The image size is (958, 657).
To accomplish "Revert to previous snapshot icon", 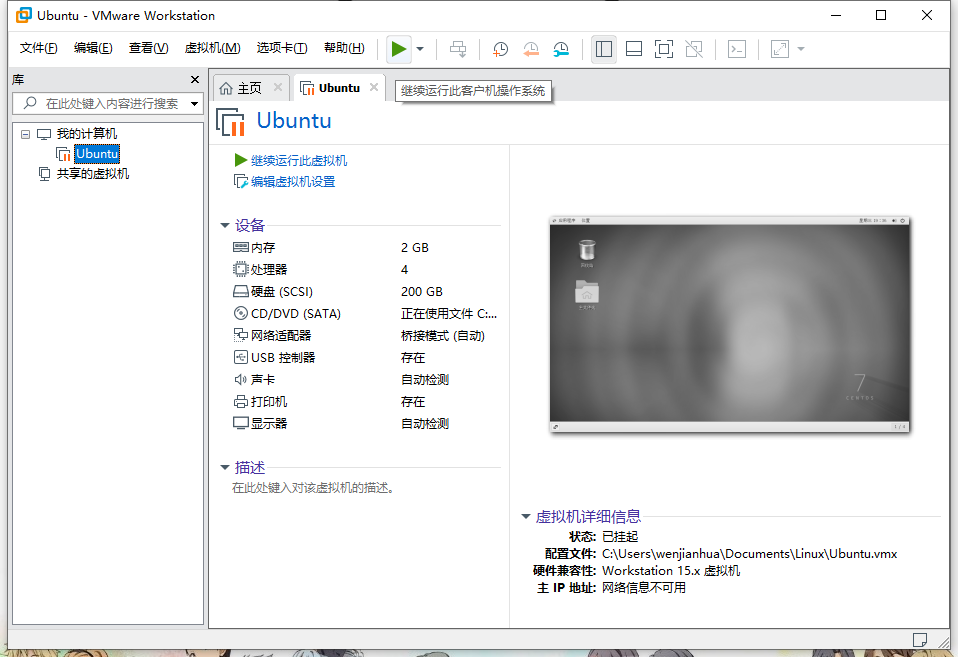I will click(x=531, y=49).
